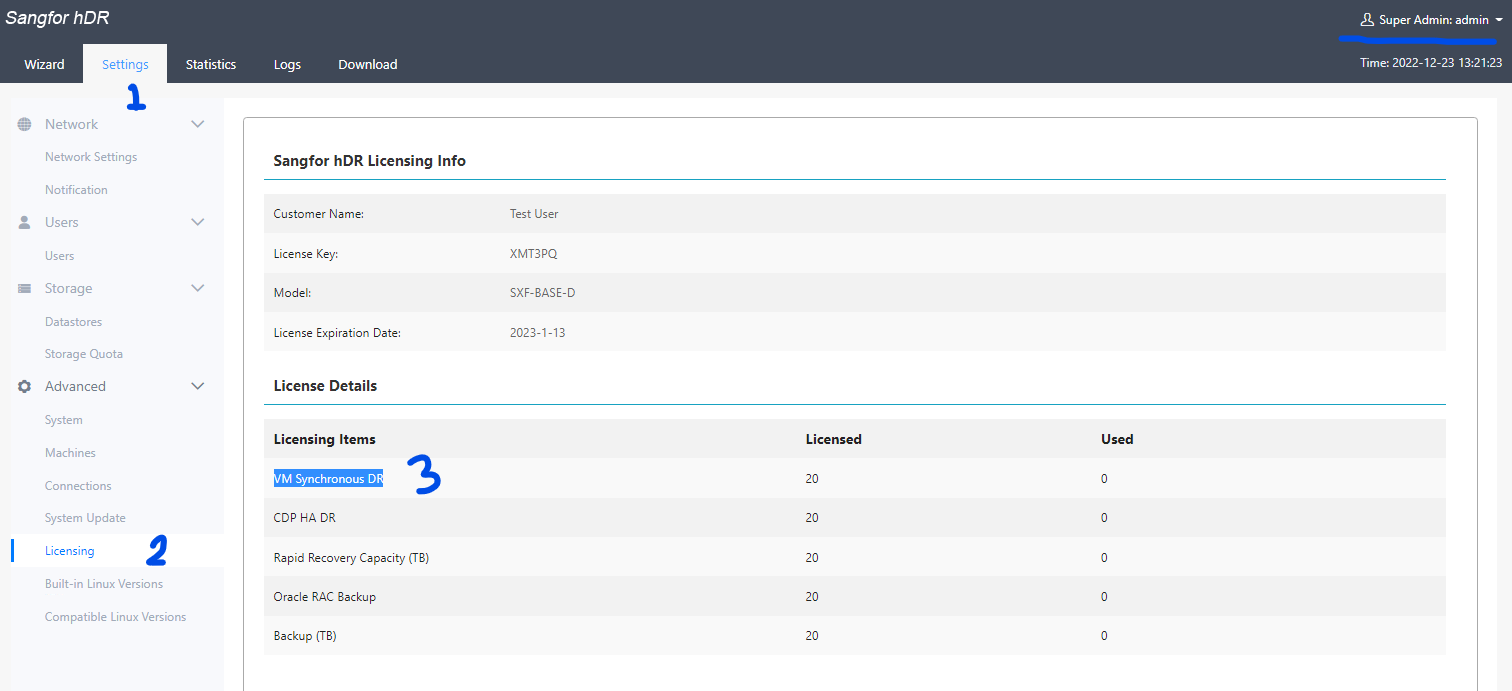The width and height of the screenshot is (1512, 691).
Task: Open Built-in Linux Versions page
Action: pos(104,584)
